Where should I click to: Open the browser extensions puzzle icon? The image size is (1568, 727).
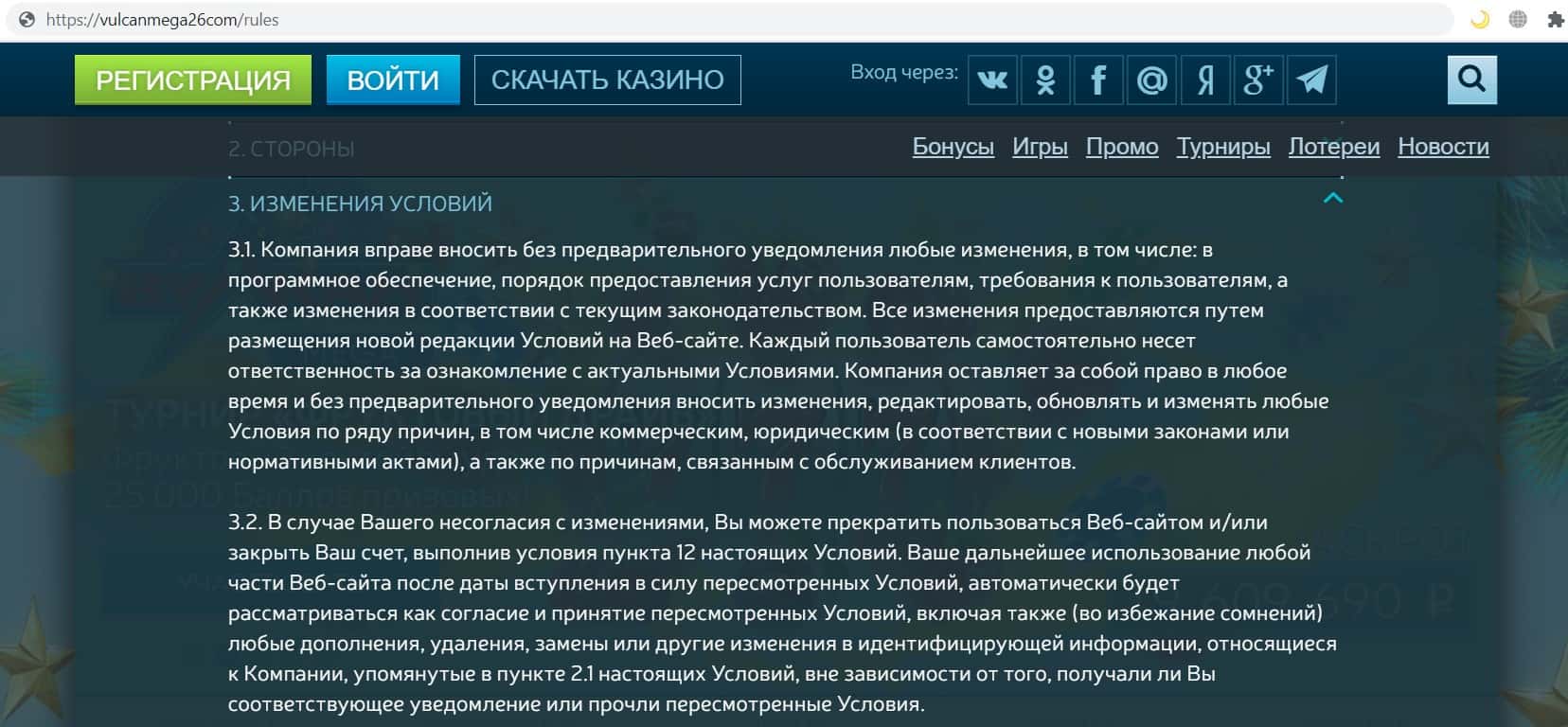point(1555,20)
